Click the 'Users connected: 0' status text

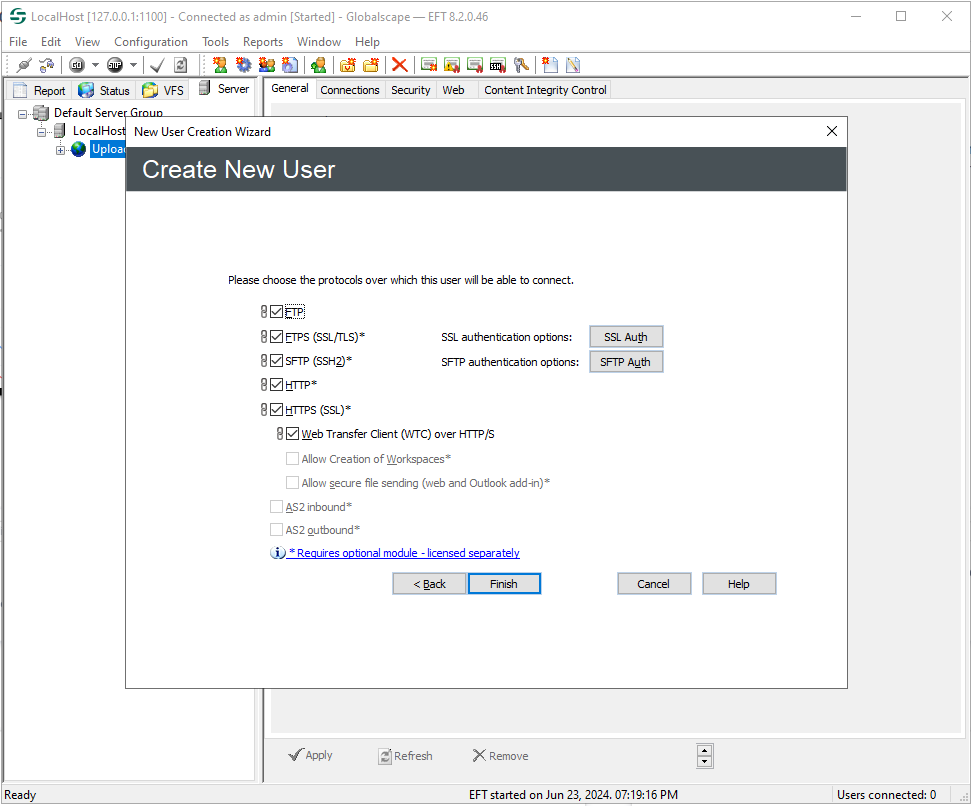pos(886,795)
